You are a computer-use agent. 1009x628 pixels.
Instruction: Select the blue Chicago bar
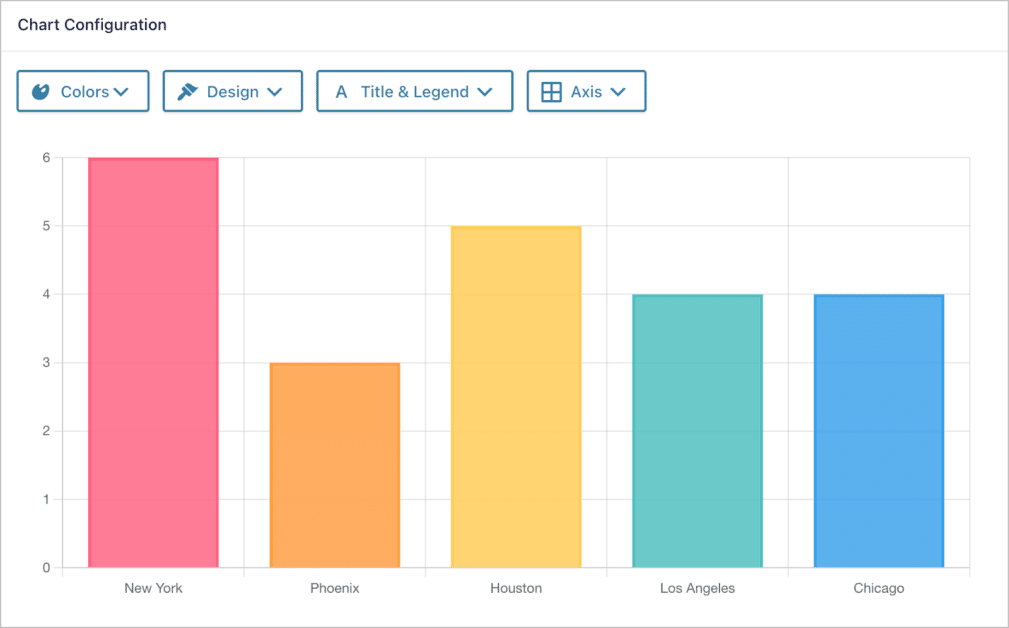click(878, 430)
